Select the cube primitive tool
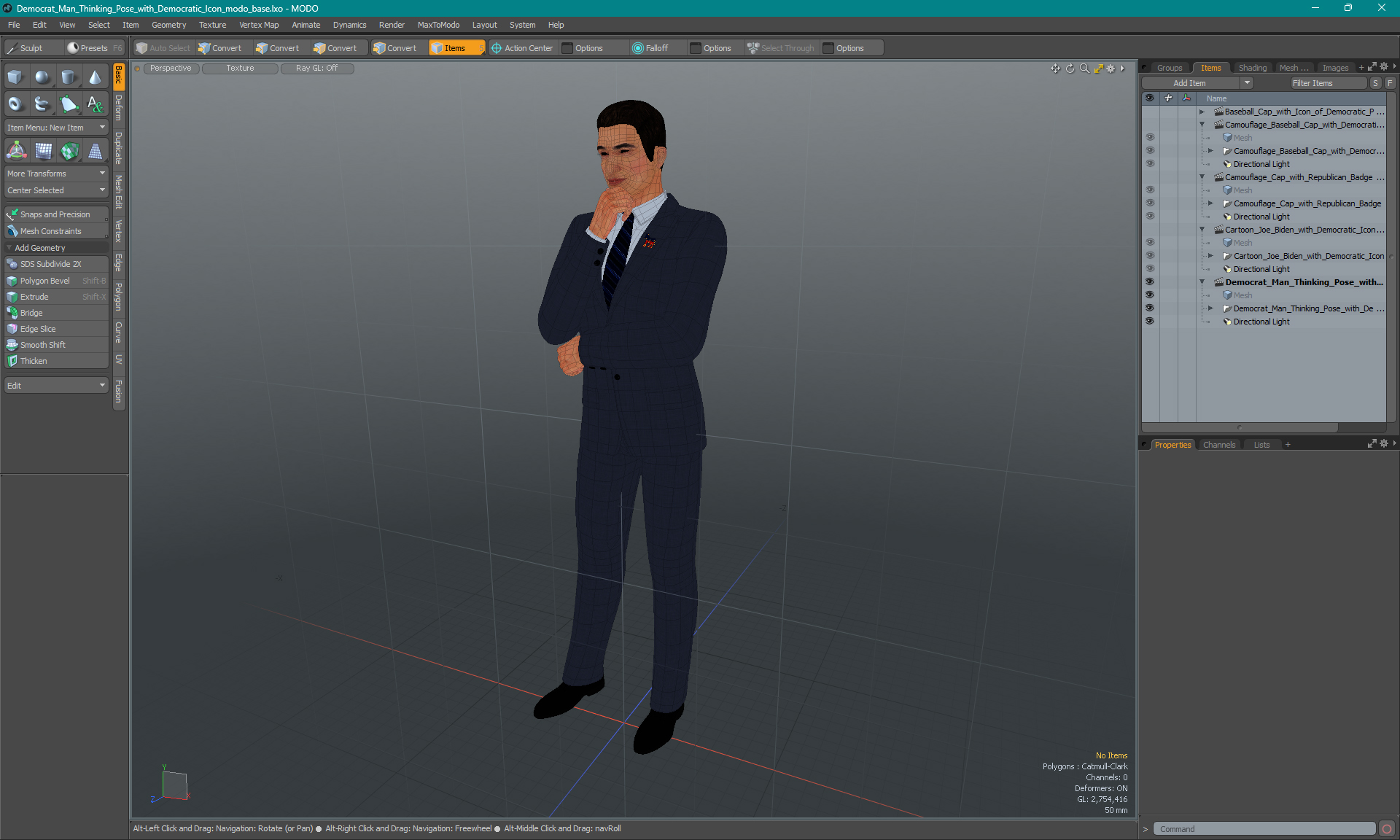Viewport: 1400px width, 840px height. pyautogui.click(x=15, y=77)
